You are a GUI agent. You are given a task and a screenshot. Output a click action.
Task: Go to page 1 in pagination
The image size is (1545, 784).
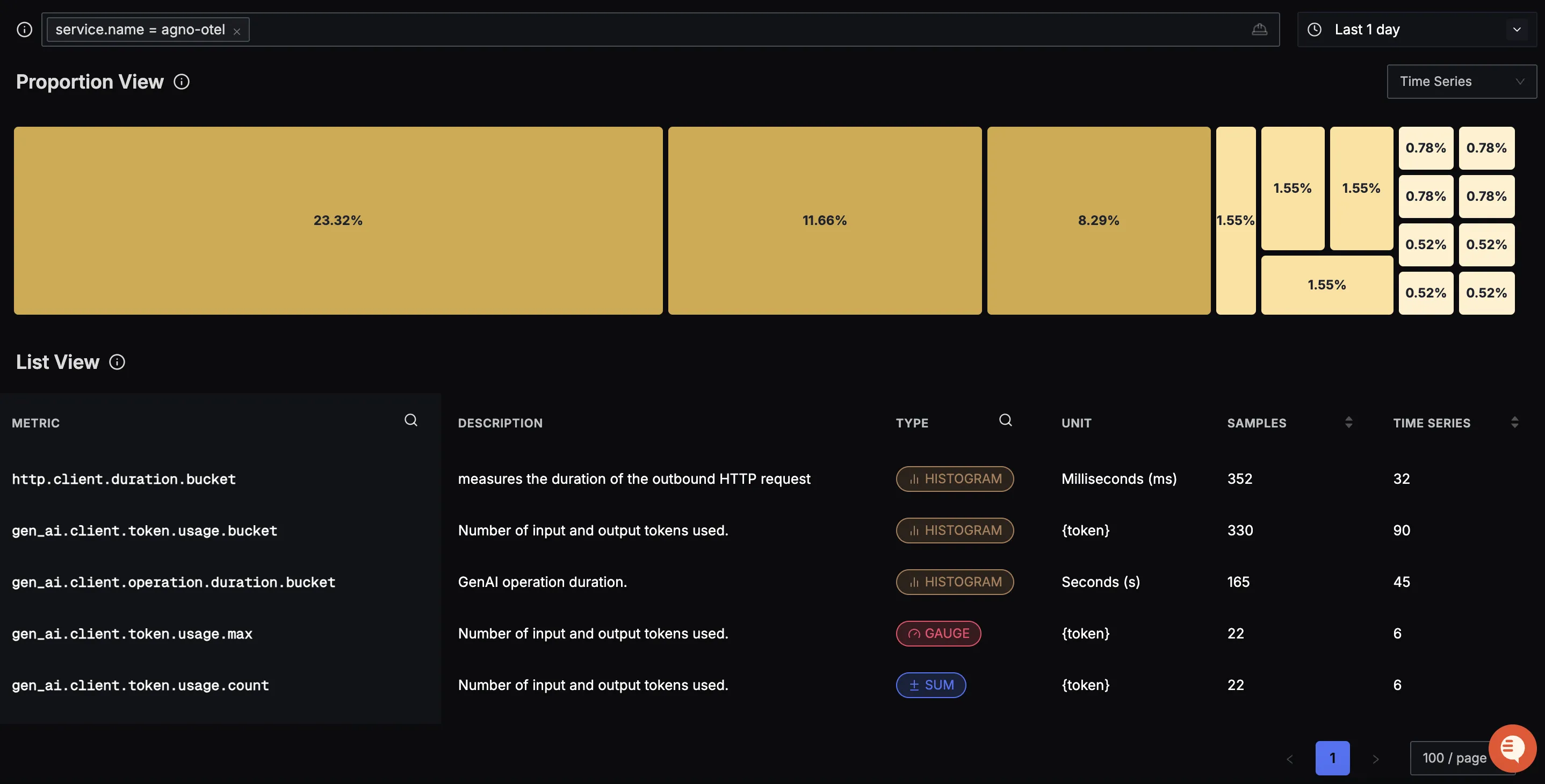click(x=1332, y=758)
